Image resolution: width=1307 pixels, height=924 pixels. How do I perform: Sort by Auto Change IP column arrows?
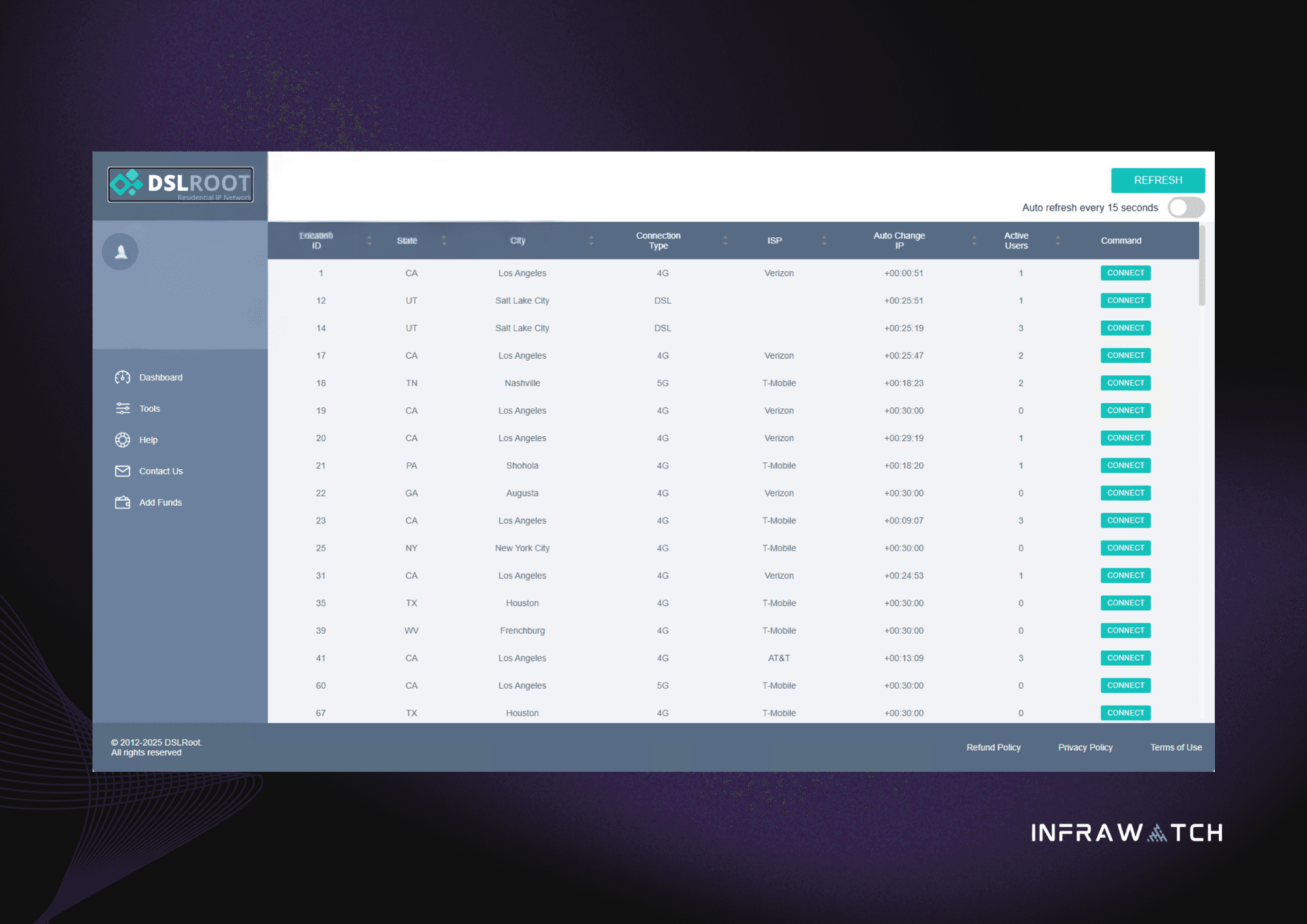coord(974,240)
